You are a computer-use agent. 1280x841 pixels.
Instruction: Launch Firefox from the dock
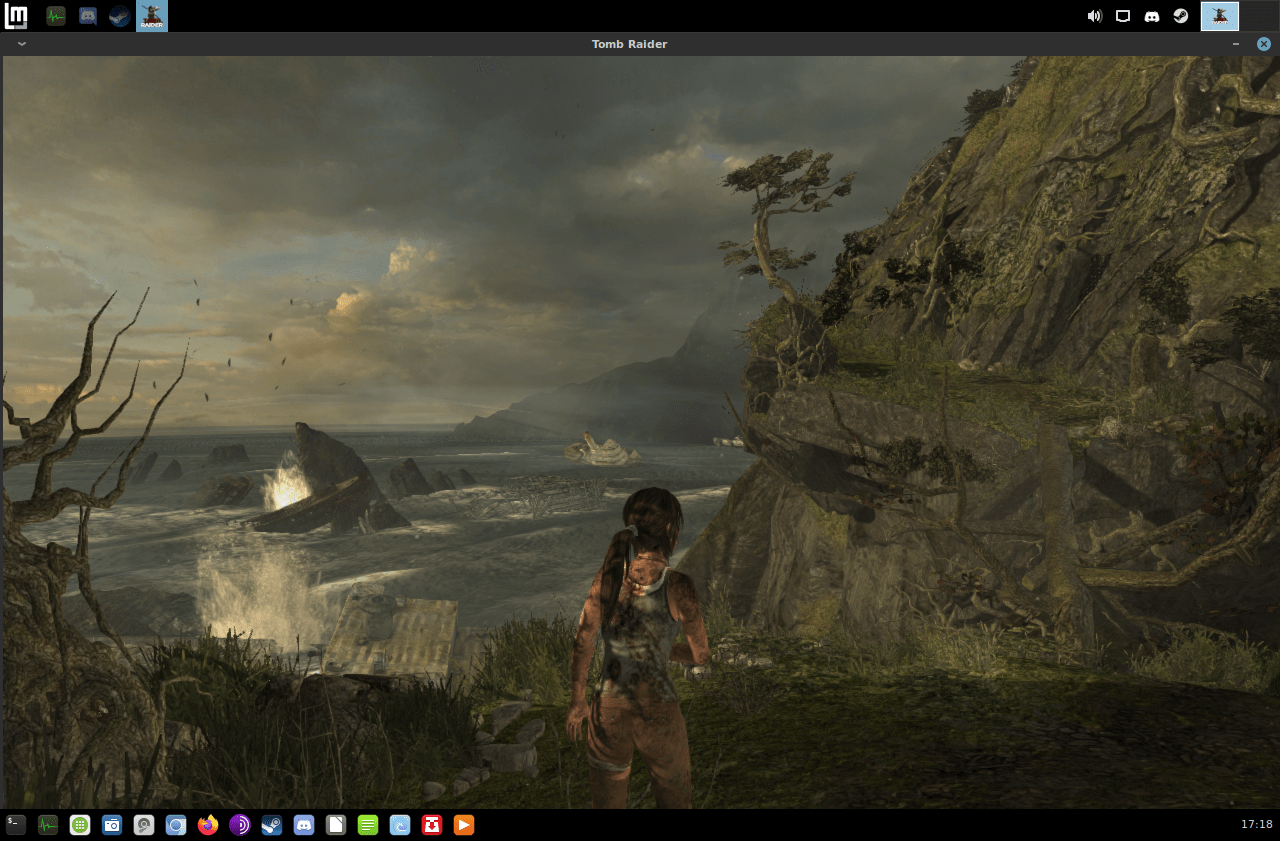click(x=208, y=825)
